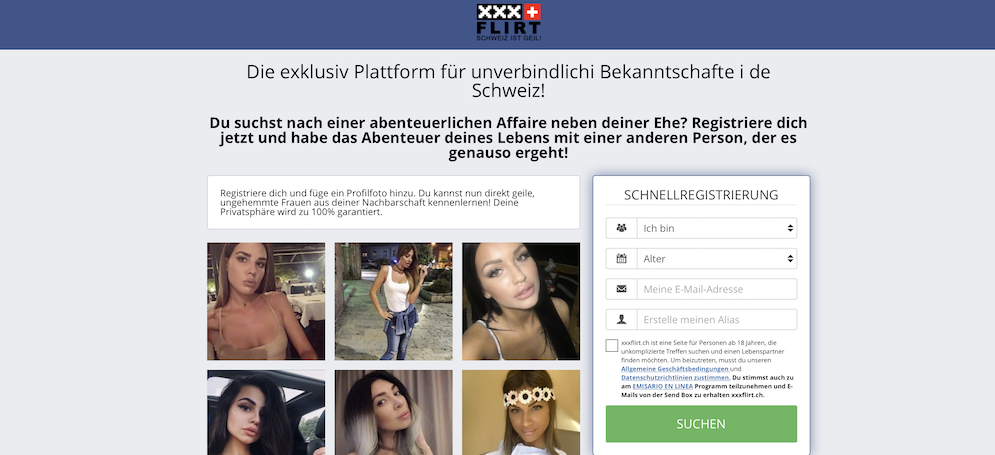Click the Alter dropdown arrows
Image resolution: width=995 pixels, height=455 pixels.
[x=790, y=258]
